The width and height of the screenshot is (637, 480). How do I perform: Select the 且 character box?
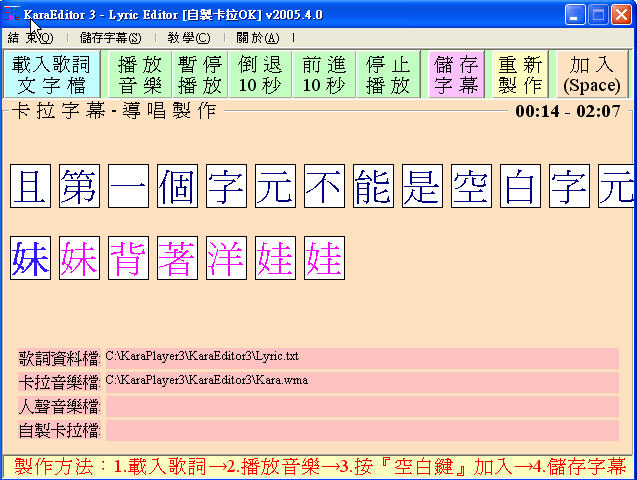[x=30, y=186]
